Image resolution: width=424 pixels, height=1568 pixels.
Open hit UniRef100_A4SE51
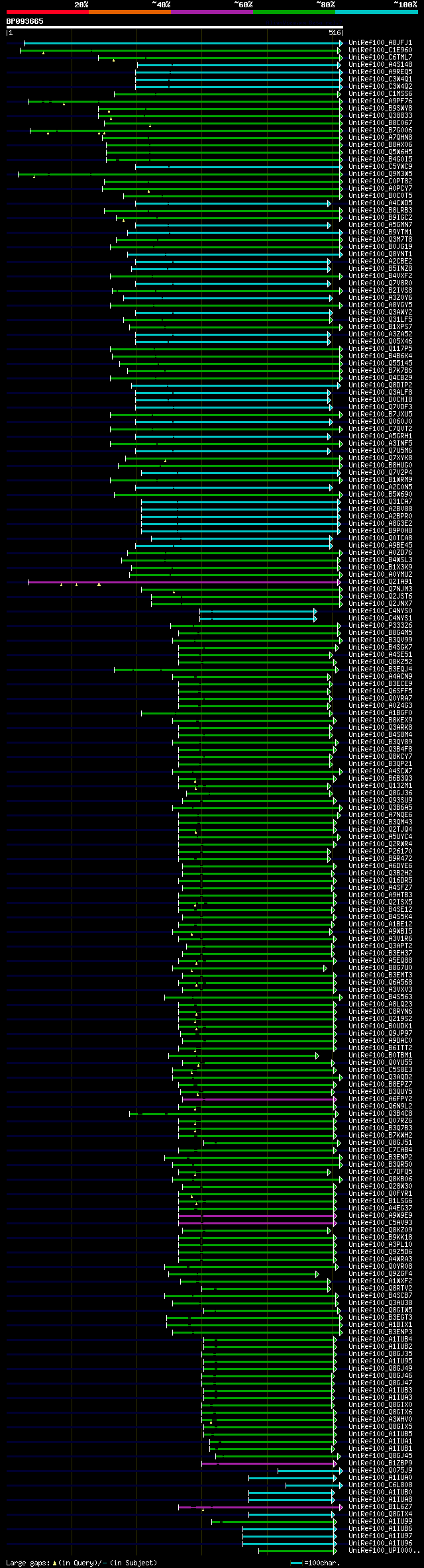tap(380, 654)
